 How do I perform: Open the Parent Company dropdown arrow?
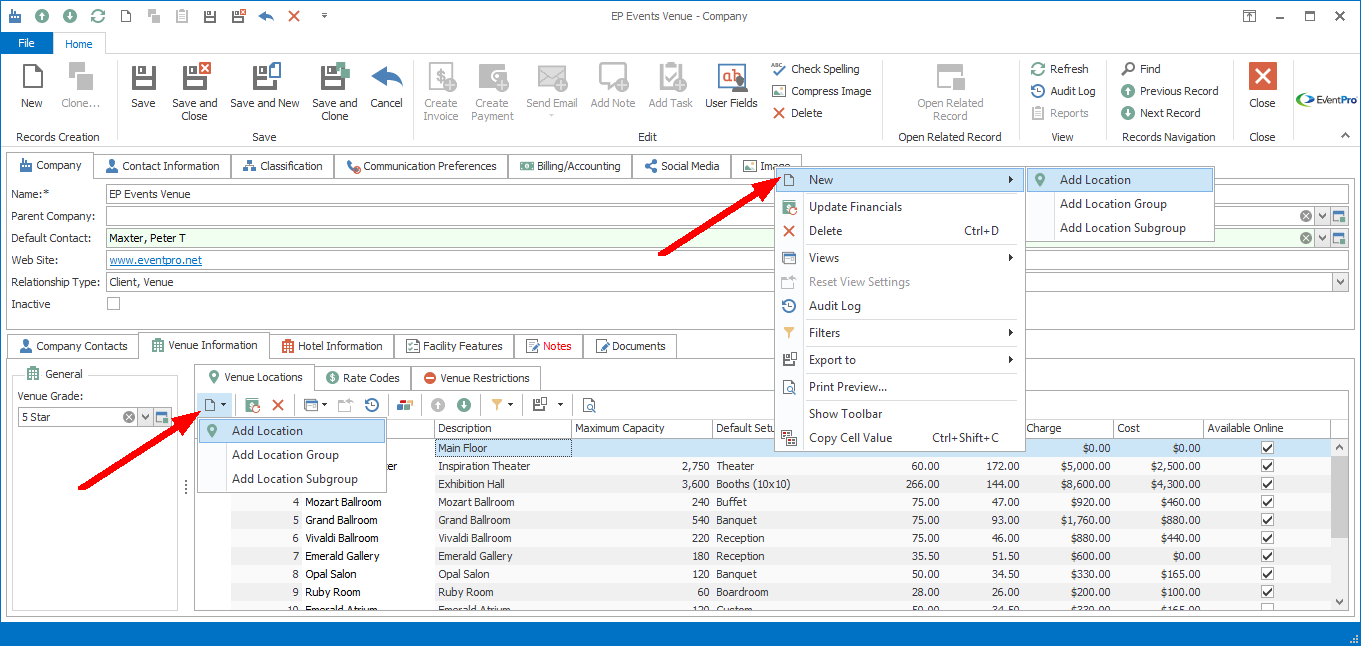[1322, 216]
